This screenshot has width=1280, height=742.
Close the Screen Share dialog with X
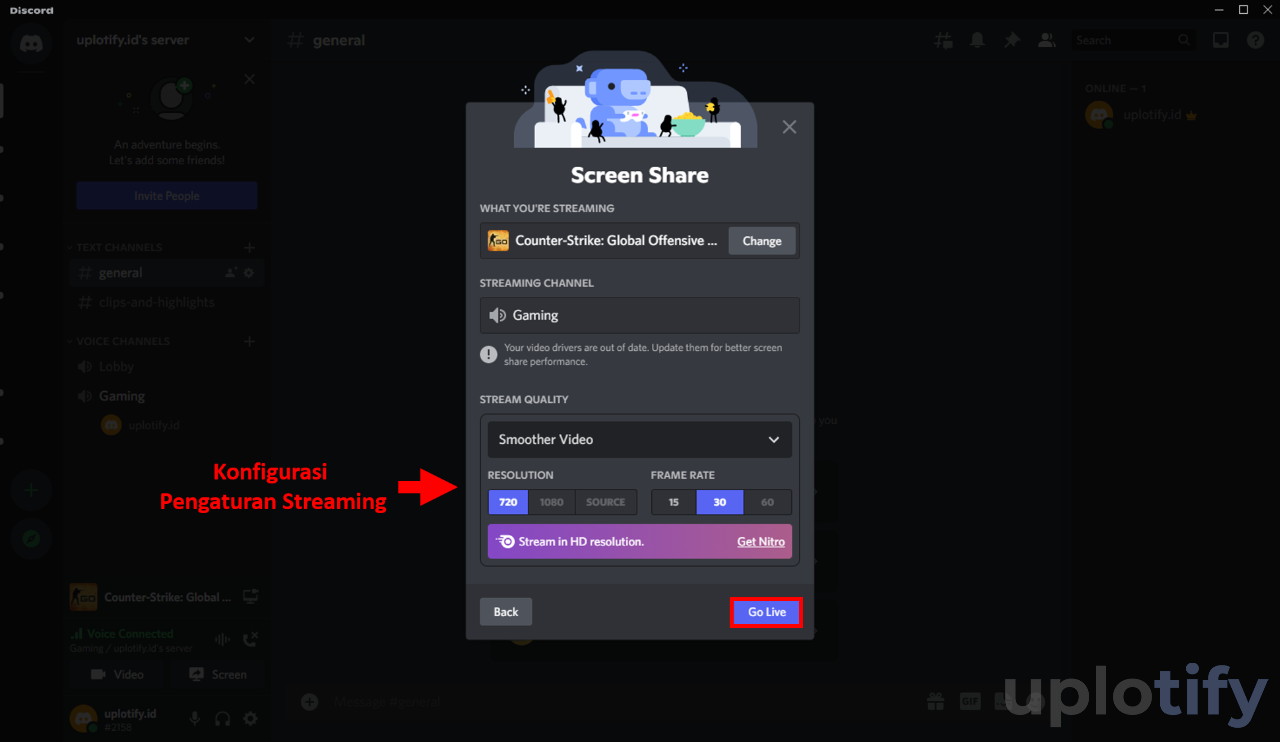coord(789,127)
